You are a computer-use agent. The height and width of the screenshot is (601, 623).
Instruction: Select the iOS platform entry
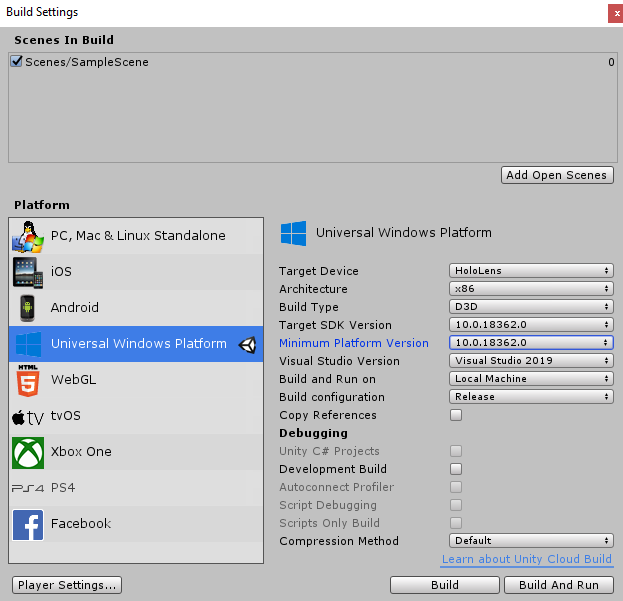coord(136,272)
